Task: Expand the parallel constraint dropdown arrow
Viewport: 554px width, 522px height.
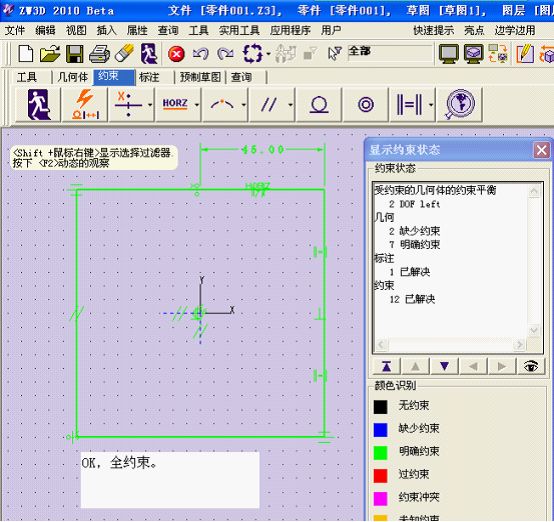Action: [290, 105]
